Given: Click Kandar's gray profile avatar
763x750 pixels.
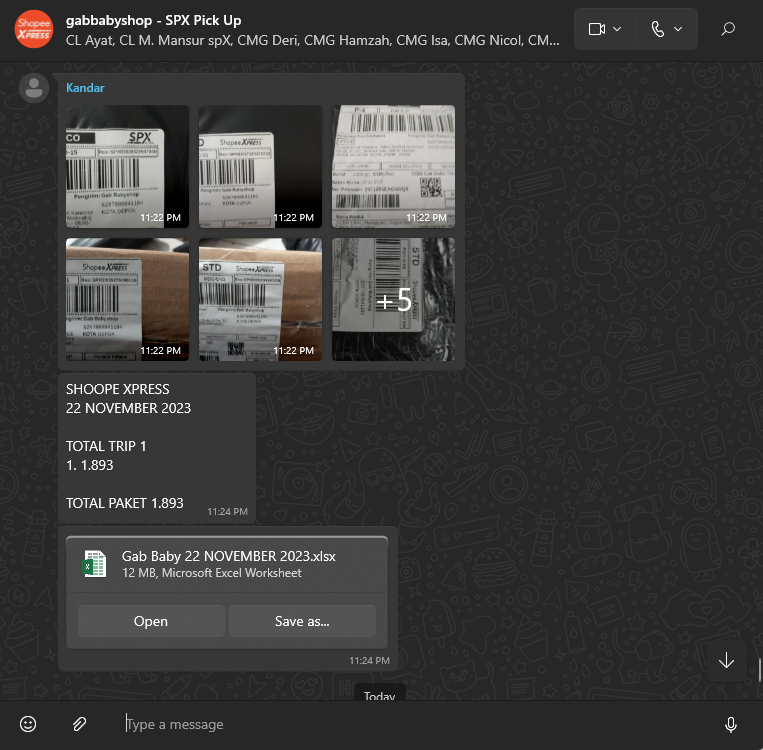Looking at the screenshot, I should [x=34, y=88].
